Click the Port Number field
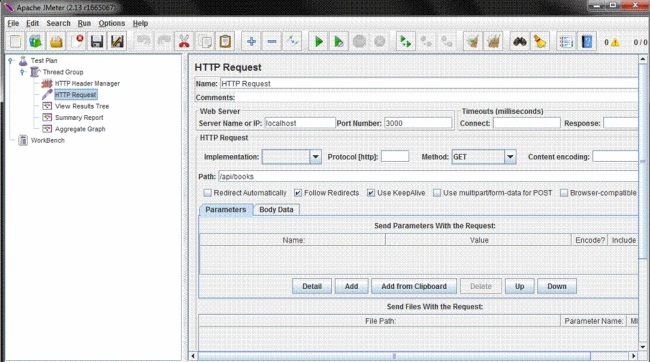The height and width of the screenshot is (362, 650). [x=418, y=123]
